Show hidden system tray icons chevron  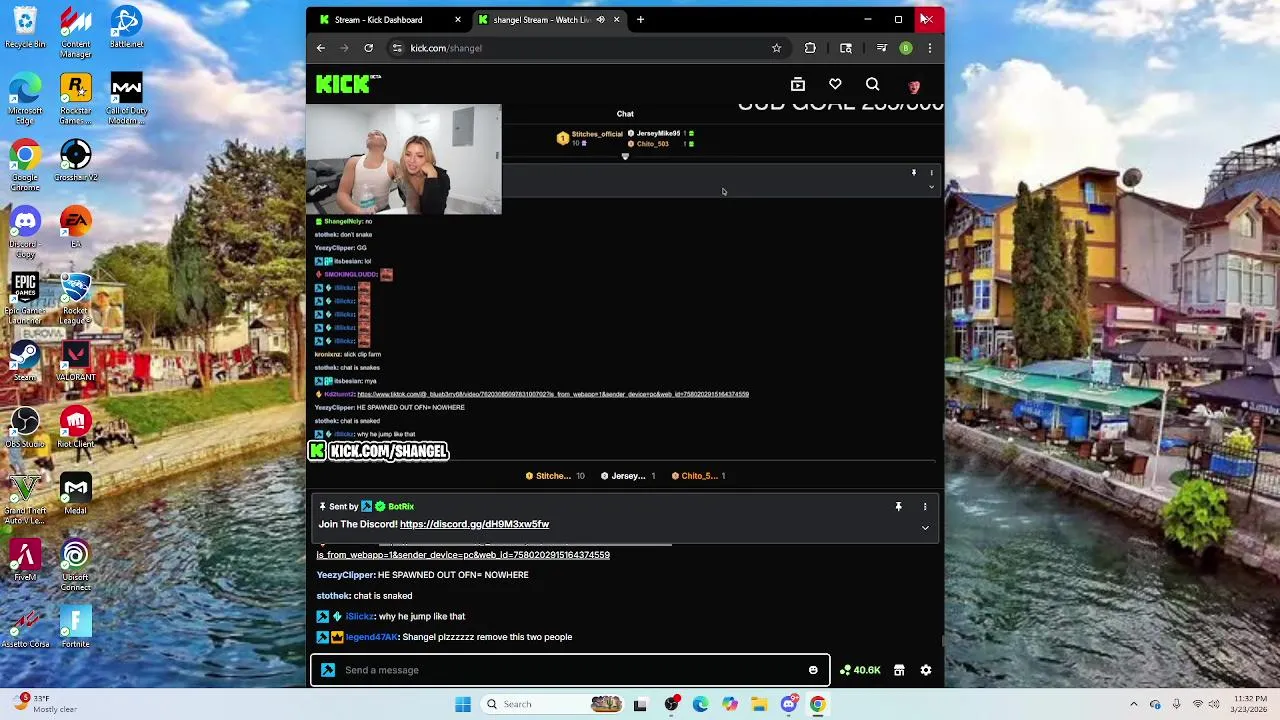[x=1134, y=704]
